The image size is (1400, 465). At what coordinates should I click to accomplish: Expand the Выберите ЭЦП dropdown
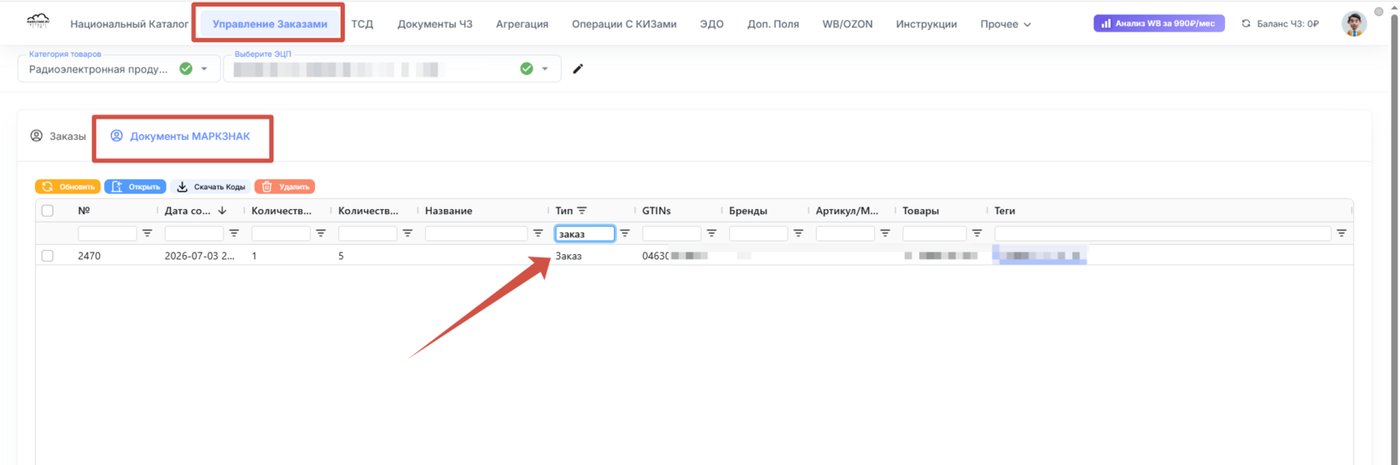pos(545,69)
